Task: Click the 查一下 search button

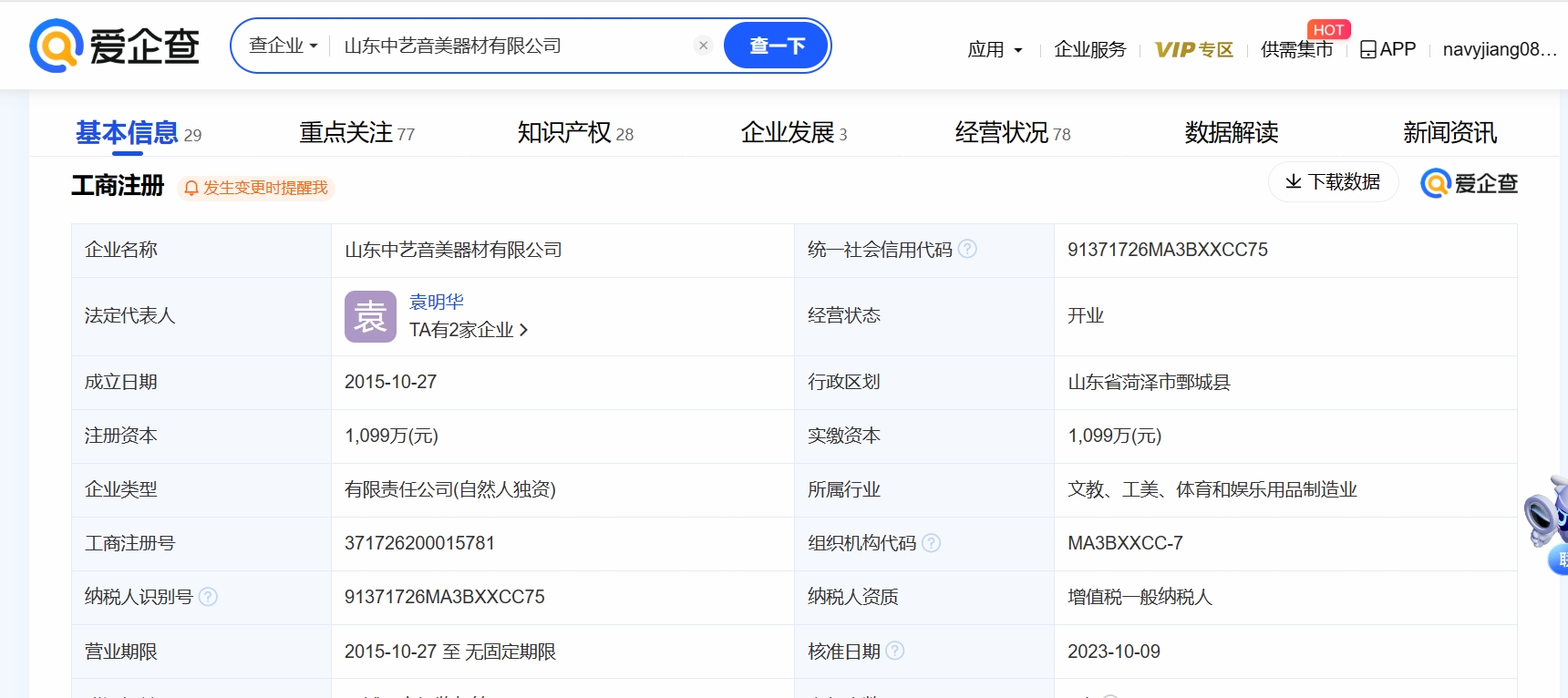Action: [x=777, y=46]
